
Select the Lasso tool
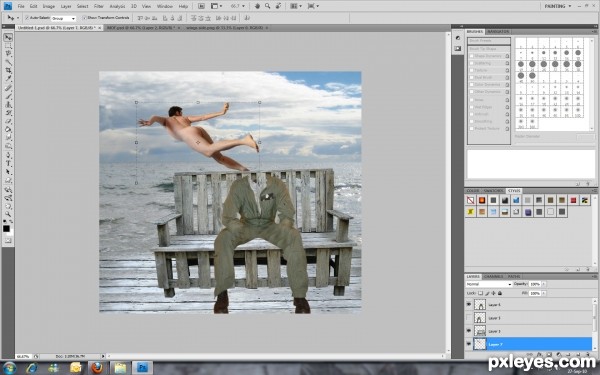8,54
